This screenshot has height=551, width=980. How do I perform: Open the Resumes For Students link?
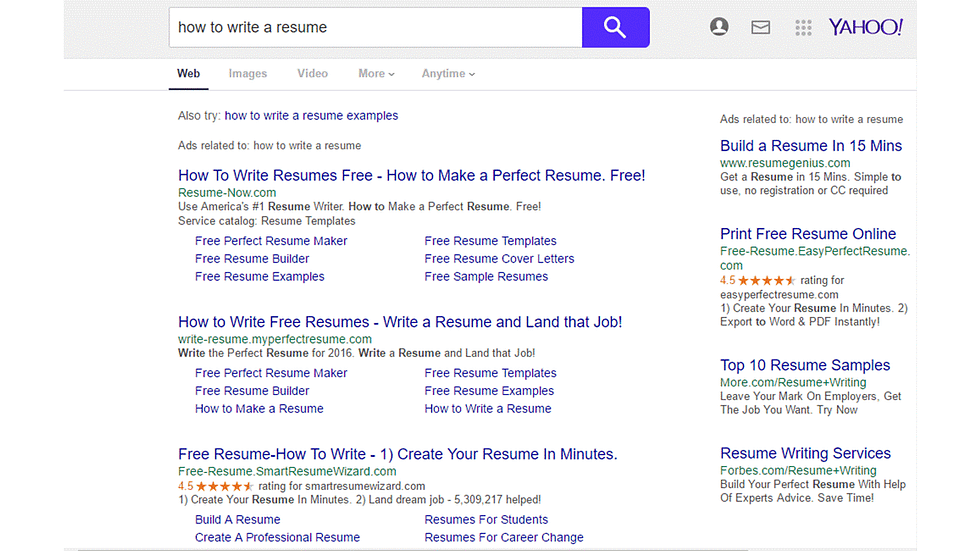click(486, 520)
